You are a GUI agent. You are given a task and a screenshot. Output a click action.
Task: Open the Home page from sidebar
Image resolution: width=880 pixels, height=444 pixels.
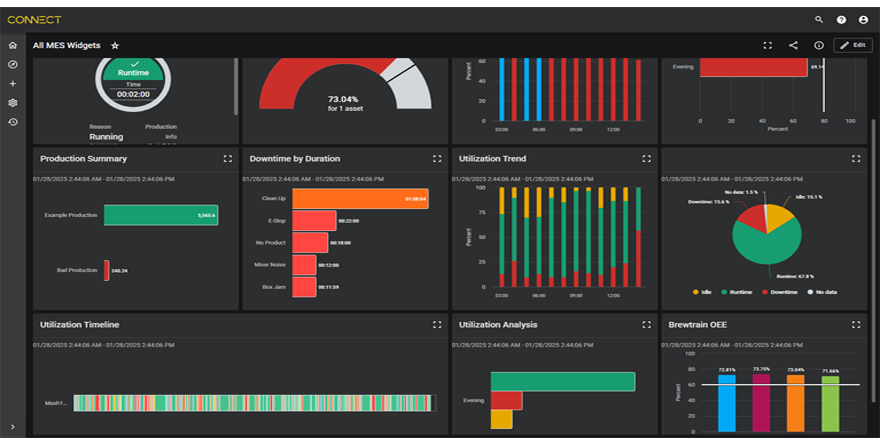click(12, 46)
